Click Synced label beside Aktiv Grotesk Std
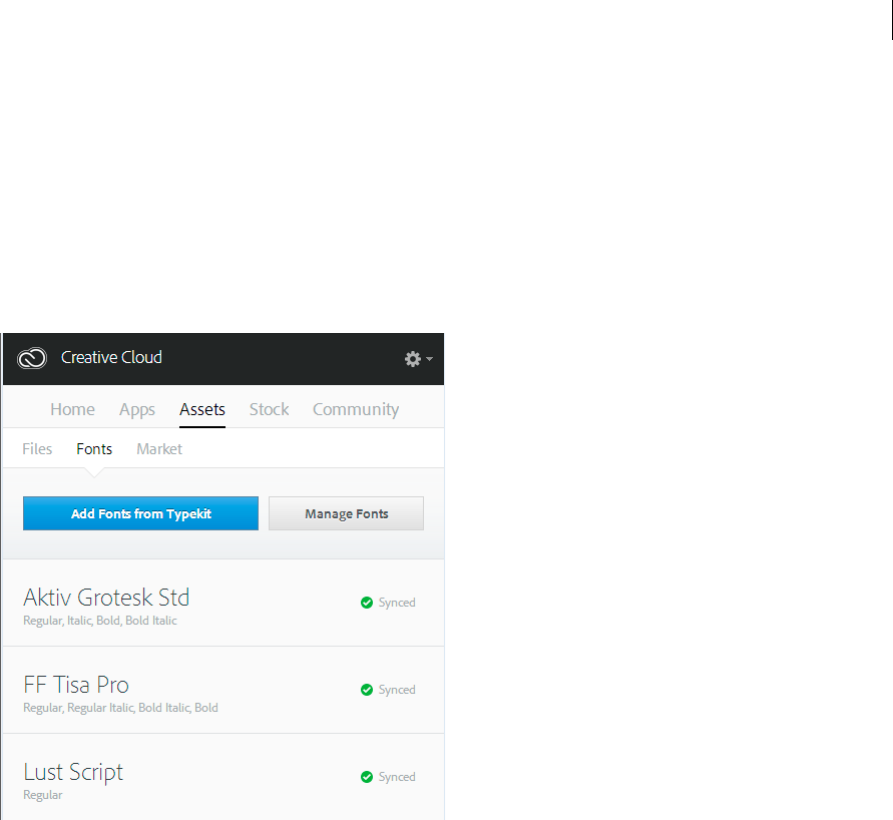Image resolution: width=893 pixels, height=820 pixels. tap(397, 602)
